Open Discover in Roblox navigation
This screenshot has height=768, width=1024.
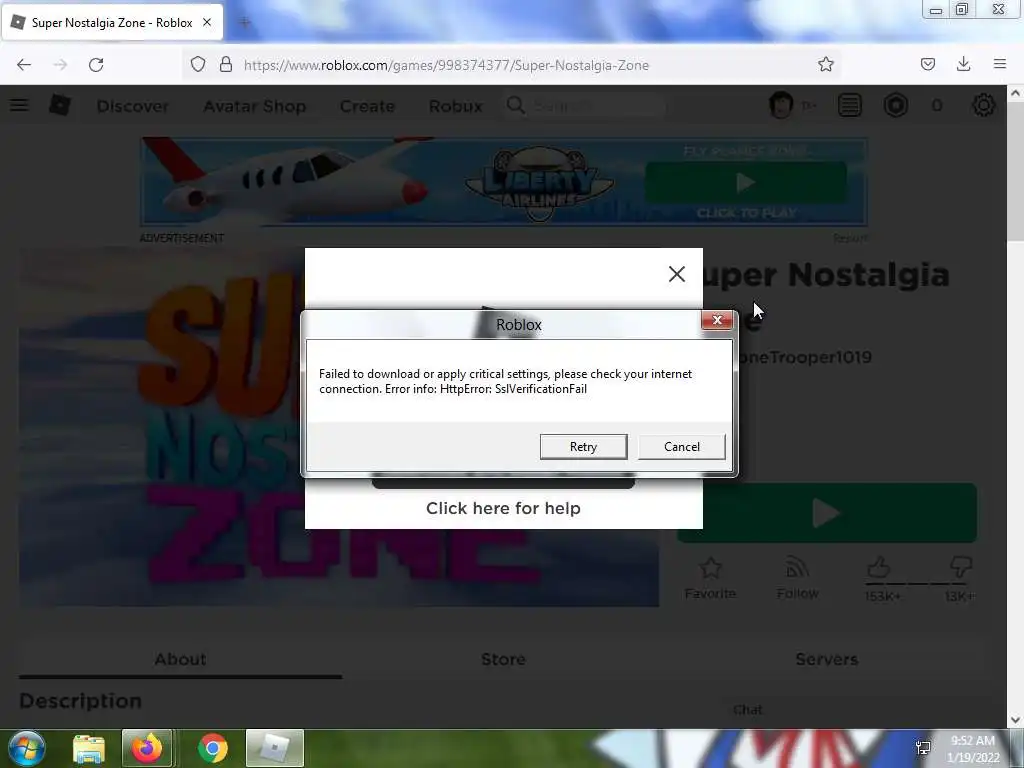(x=133, y=106)
